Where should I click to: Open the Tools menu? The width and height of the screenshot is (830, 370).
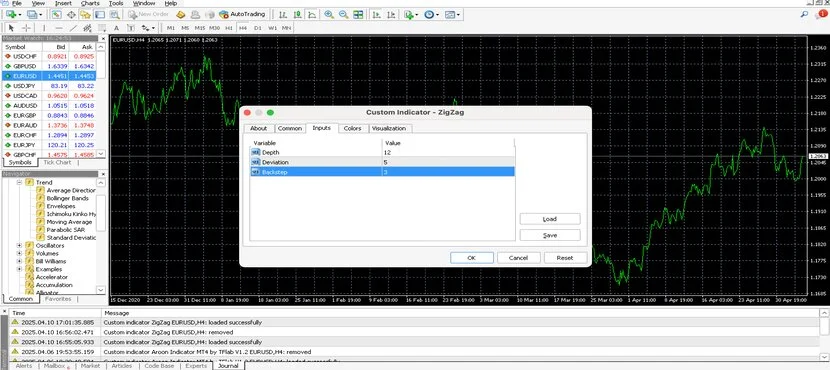pos(115,3)
